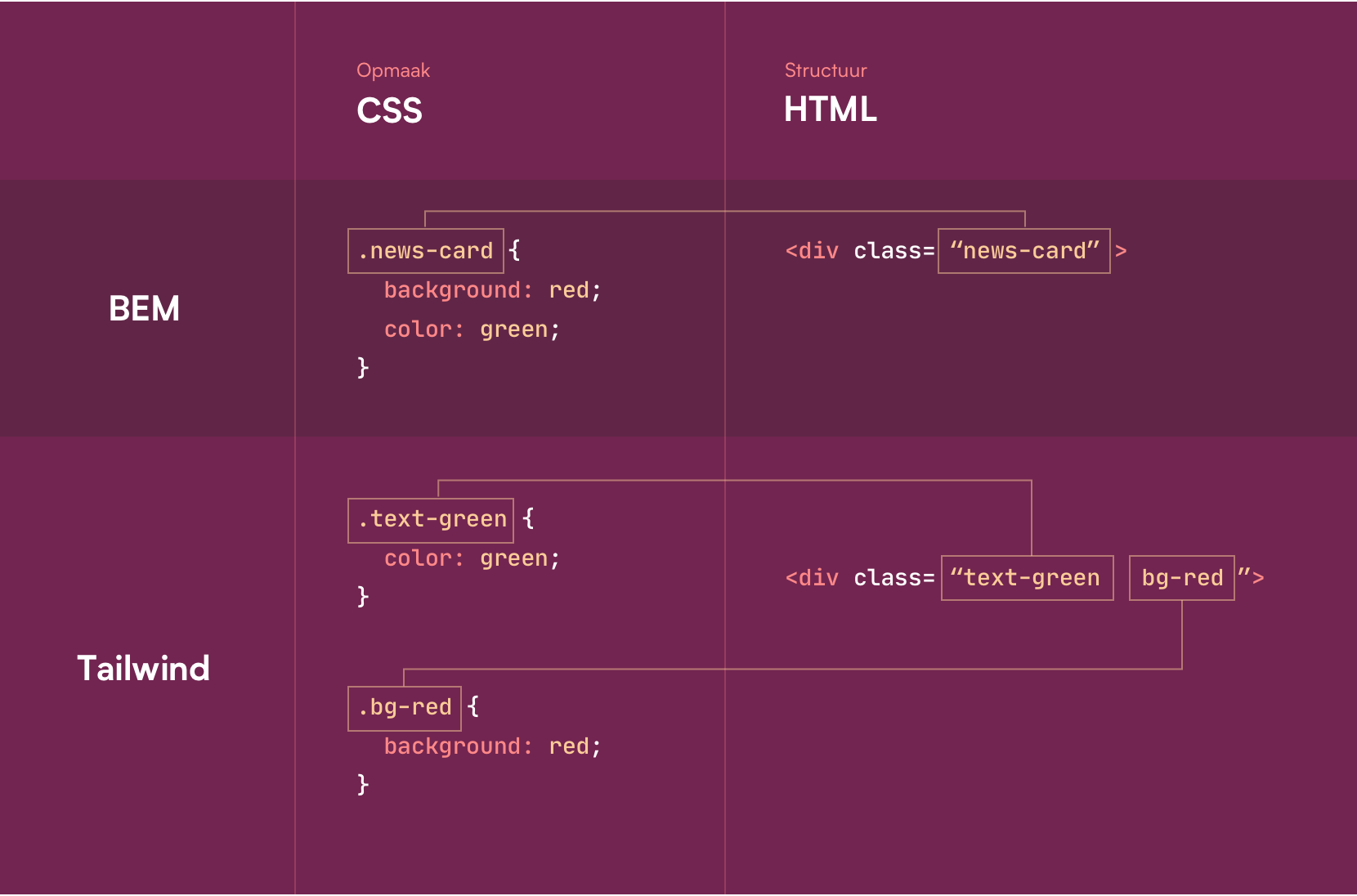The height and width of the screenshot is (896, 1357).
Task: Select the Opmaak label above CSS
Action: [x=393, y=70]
